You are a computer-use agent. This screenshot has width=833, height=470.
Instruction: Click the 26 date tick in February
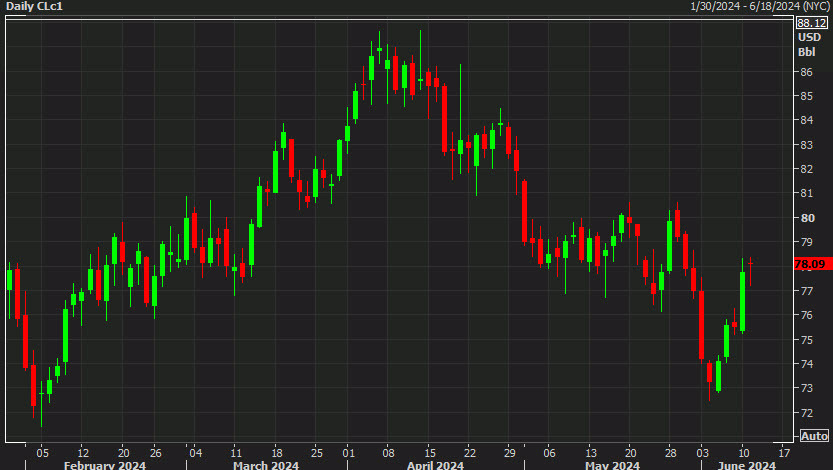pyautogui.click(x=155, y=453)
